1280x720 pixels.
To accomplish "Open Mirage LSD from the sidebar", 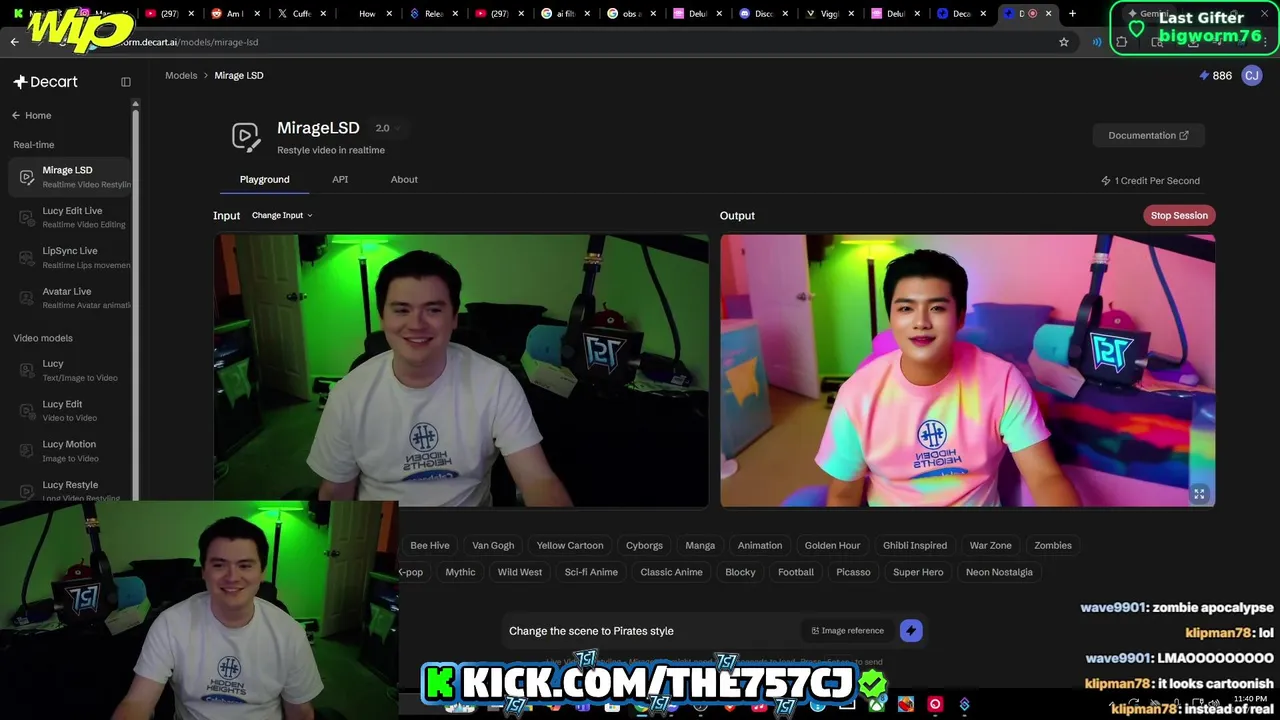I will (x=70, y=177).
